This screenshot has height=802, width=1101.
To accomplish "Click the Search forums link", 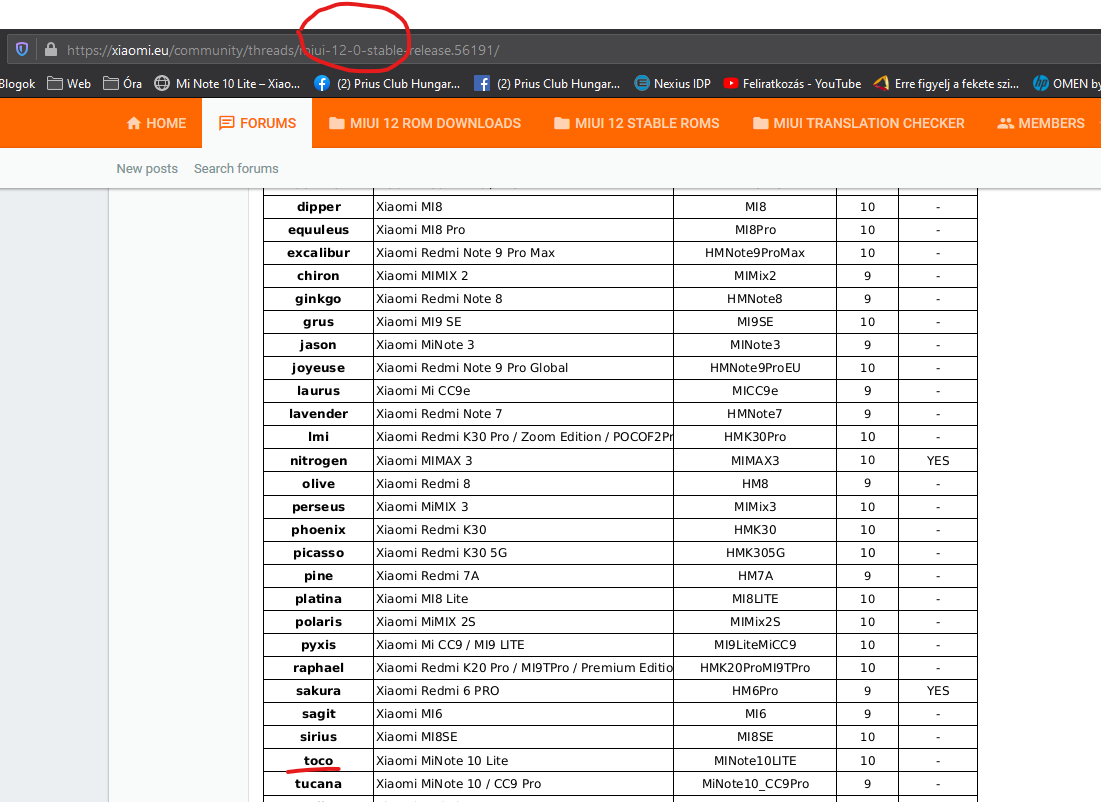I will [236, 169].
